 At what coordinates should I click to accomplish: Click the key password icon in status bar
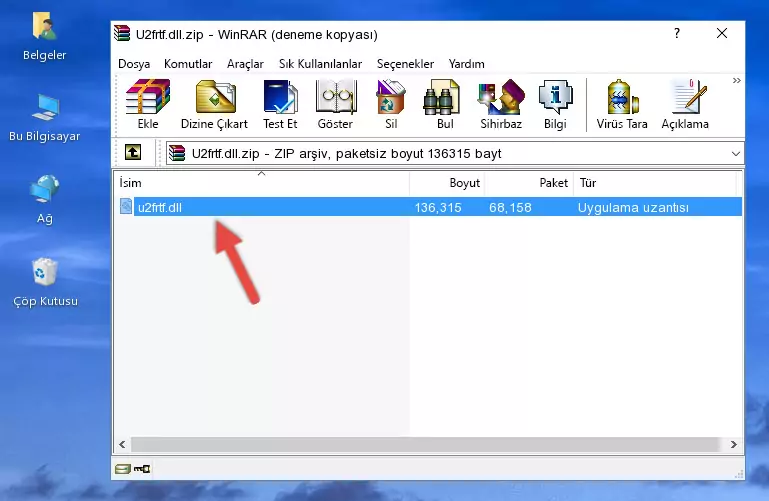point(142,469)
